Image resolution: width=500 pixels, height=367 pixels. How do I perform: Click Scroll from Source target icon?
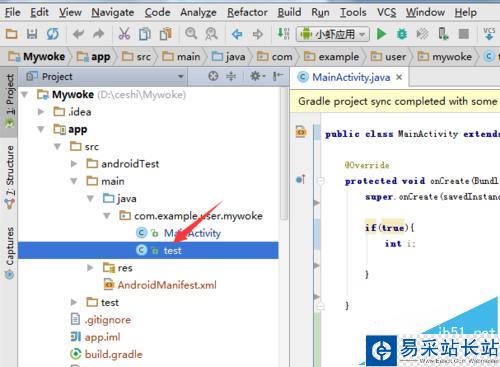[213, 77]
